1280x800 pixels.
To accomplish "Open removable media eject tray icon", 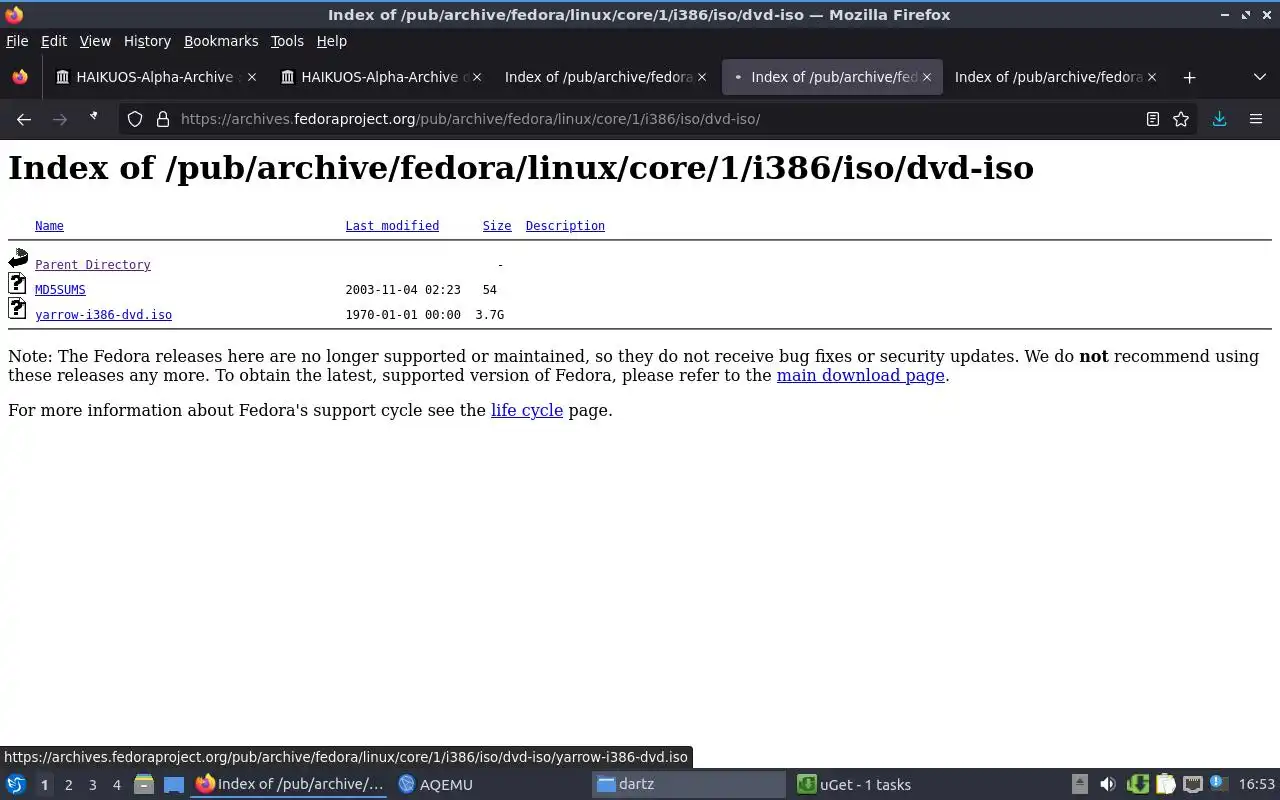I will pyautogui.click(x=1080, y=784).
